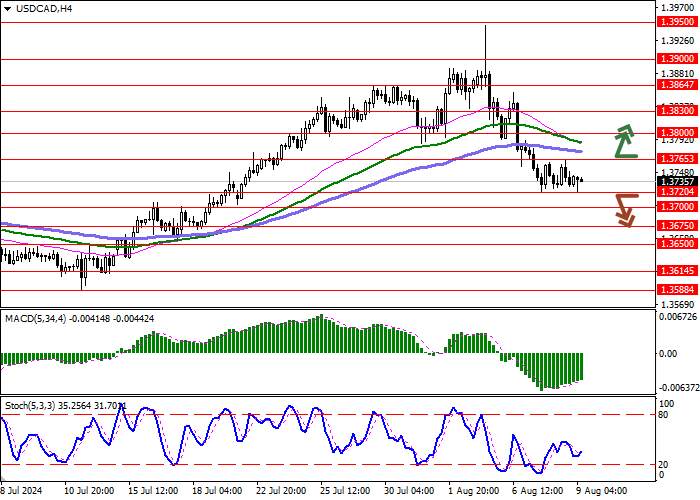Click the 1.38810 price axis value

(x=678, y=73)
